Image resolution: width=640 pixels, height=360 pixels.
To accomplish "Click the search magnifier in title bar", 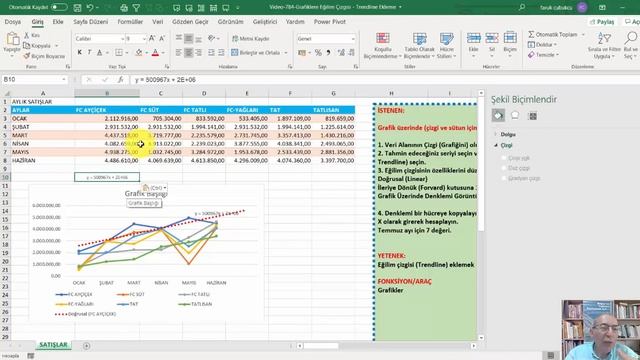I will [522, 7].
